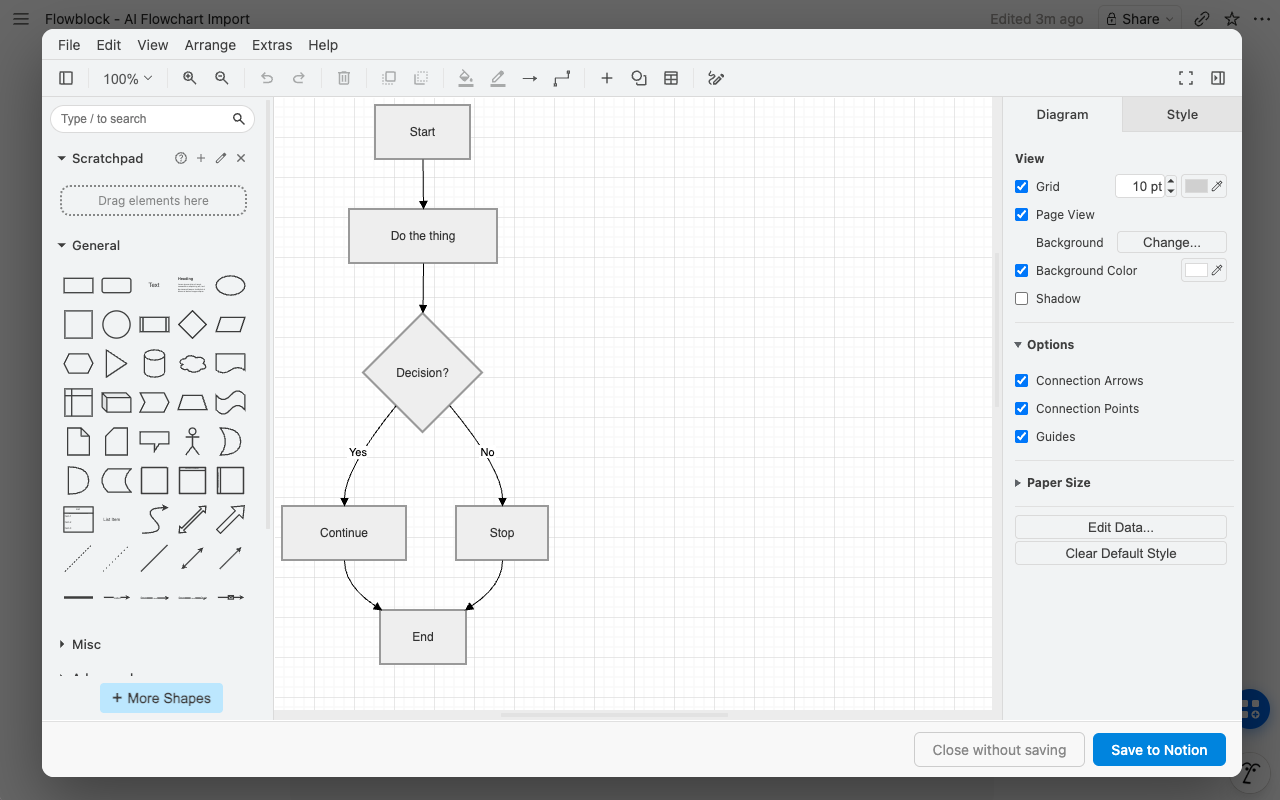This screenshot has height=800, width=1280.
Task: Click the zoom in magnifier icon
Action: click(189, 78)
